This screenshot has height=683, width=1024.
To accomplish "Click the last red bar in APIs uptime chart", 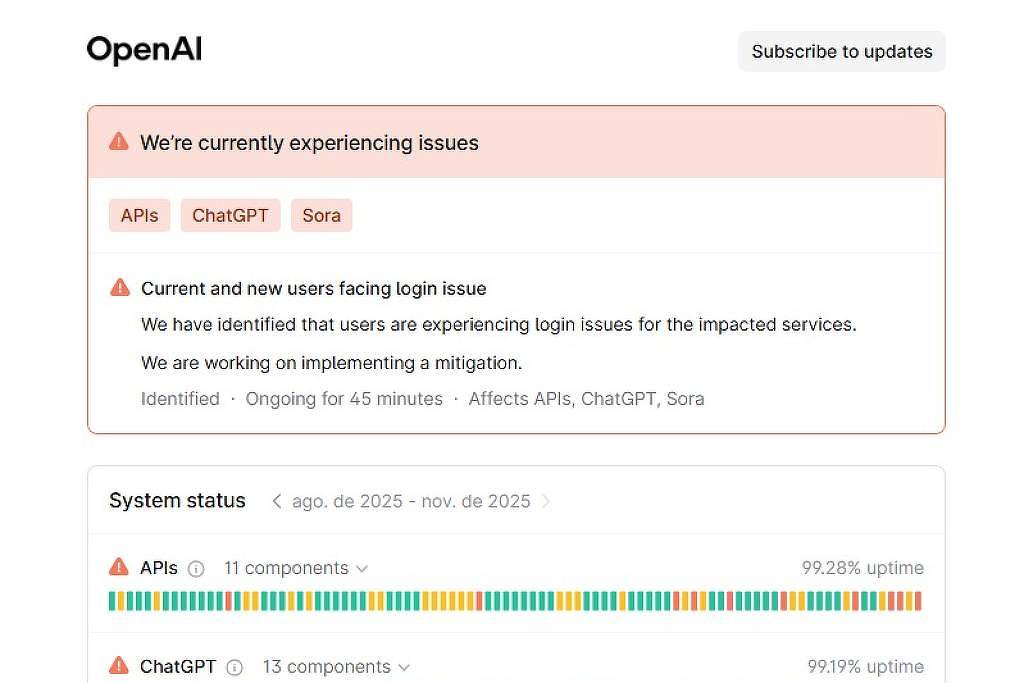I will [918, 601].
